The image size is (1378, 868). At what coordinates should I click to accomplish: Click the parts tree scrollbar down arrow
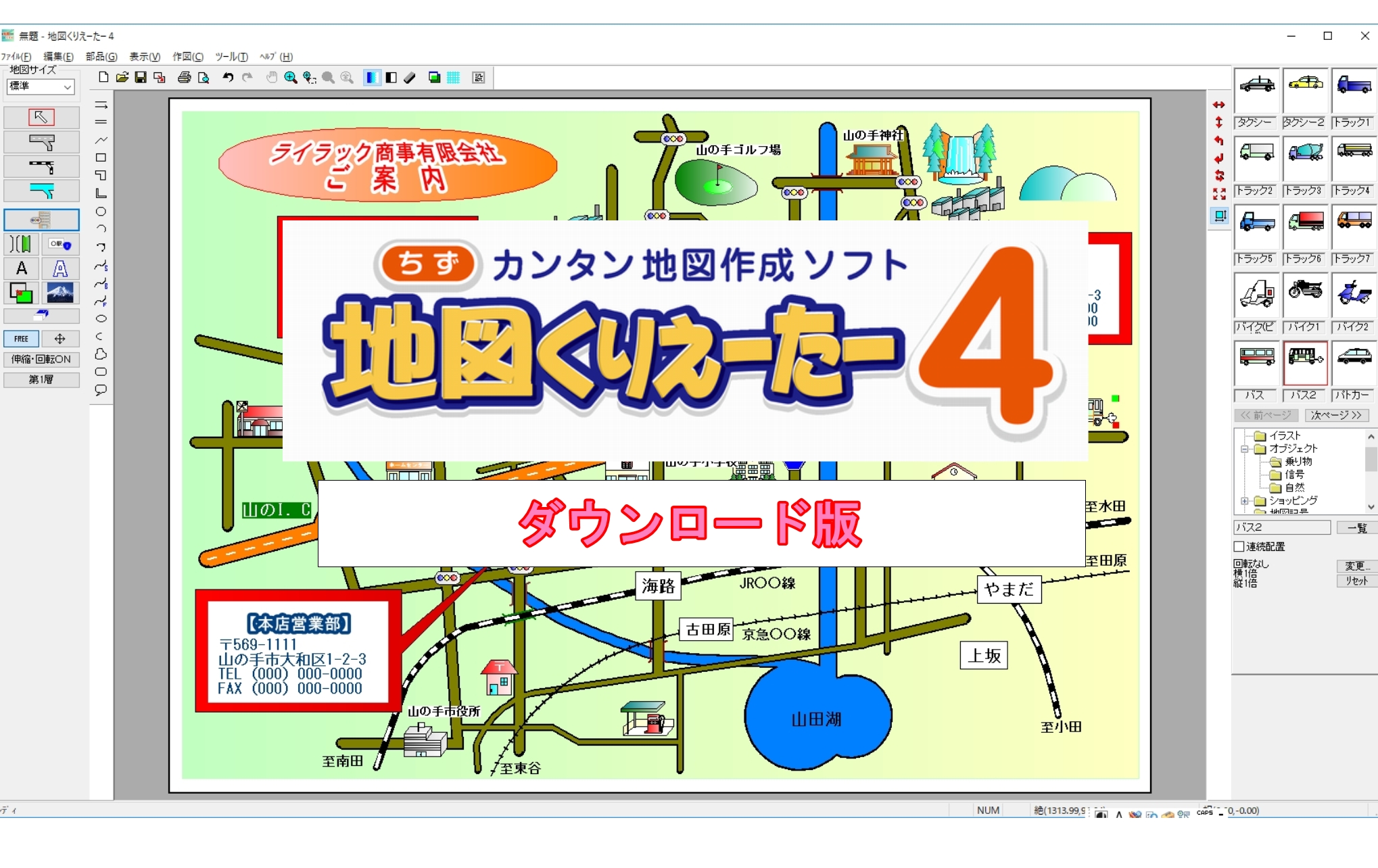[x=1371, y=506]
